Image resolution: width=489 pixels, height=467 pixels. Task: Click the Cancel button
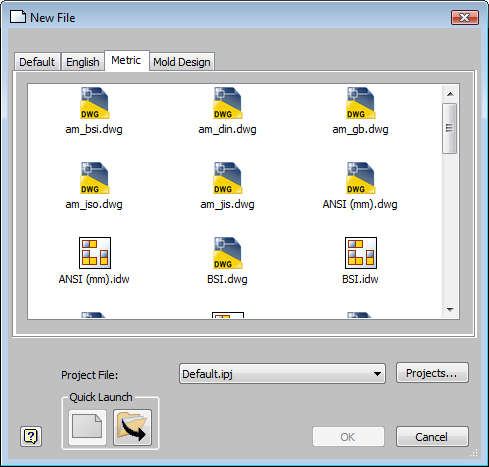(432, 436)
